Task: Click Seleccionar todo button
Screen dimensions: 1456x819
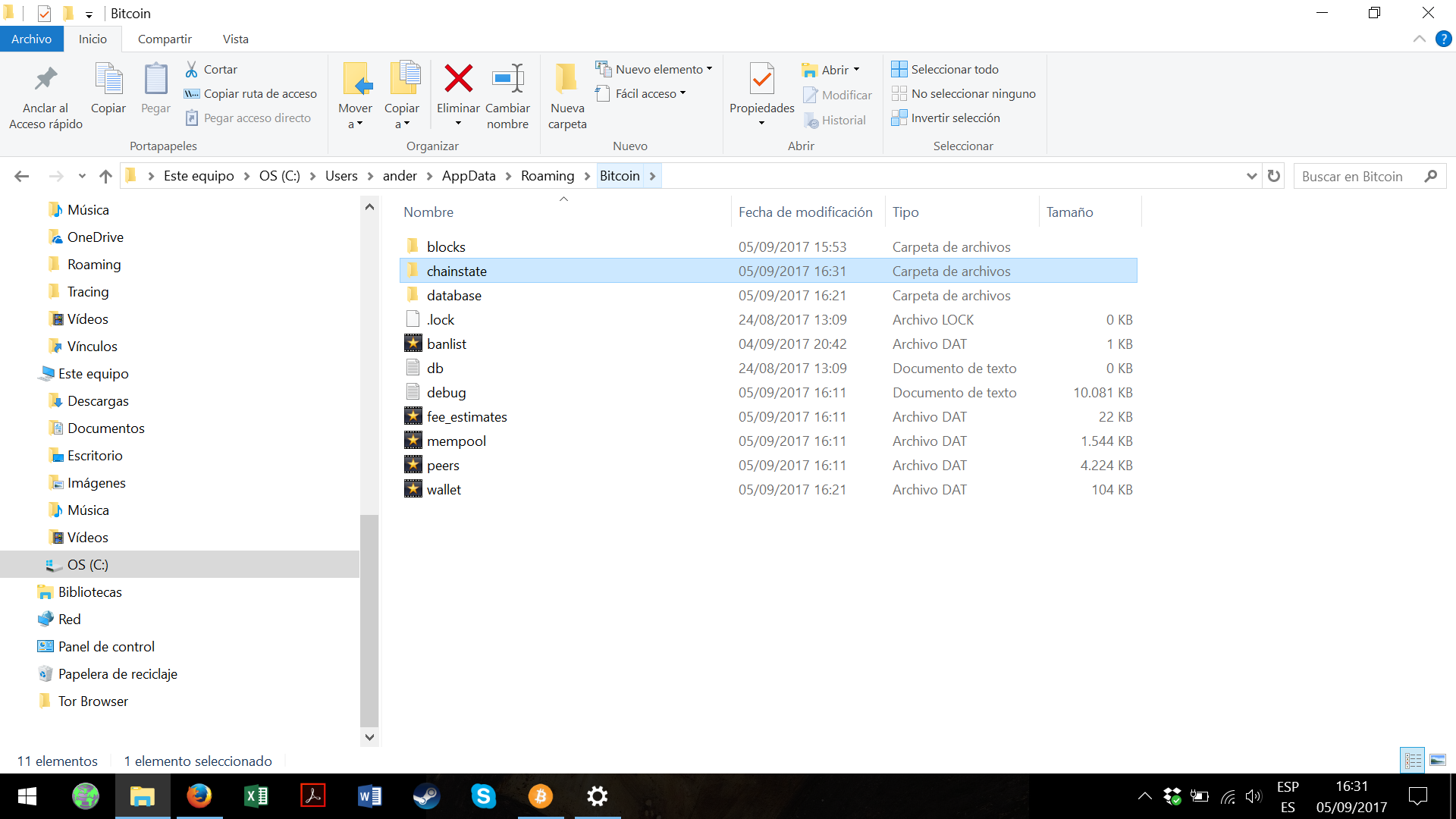Action: [x=954, y=69]
